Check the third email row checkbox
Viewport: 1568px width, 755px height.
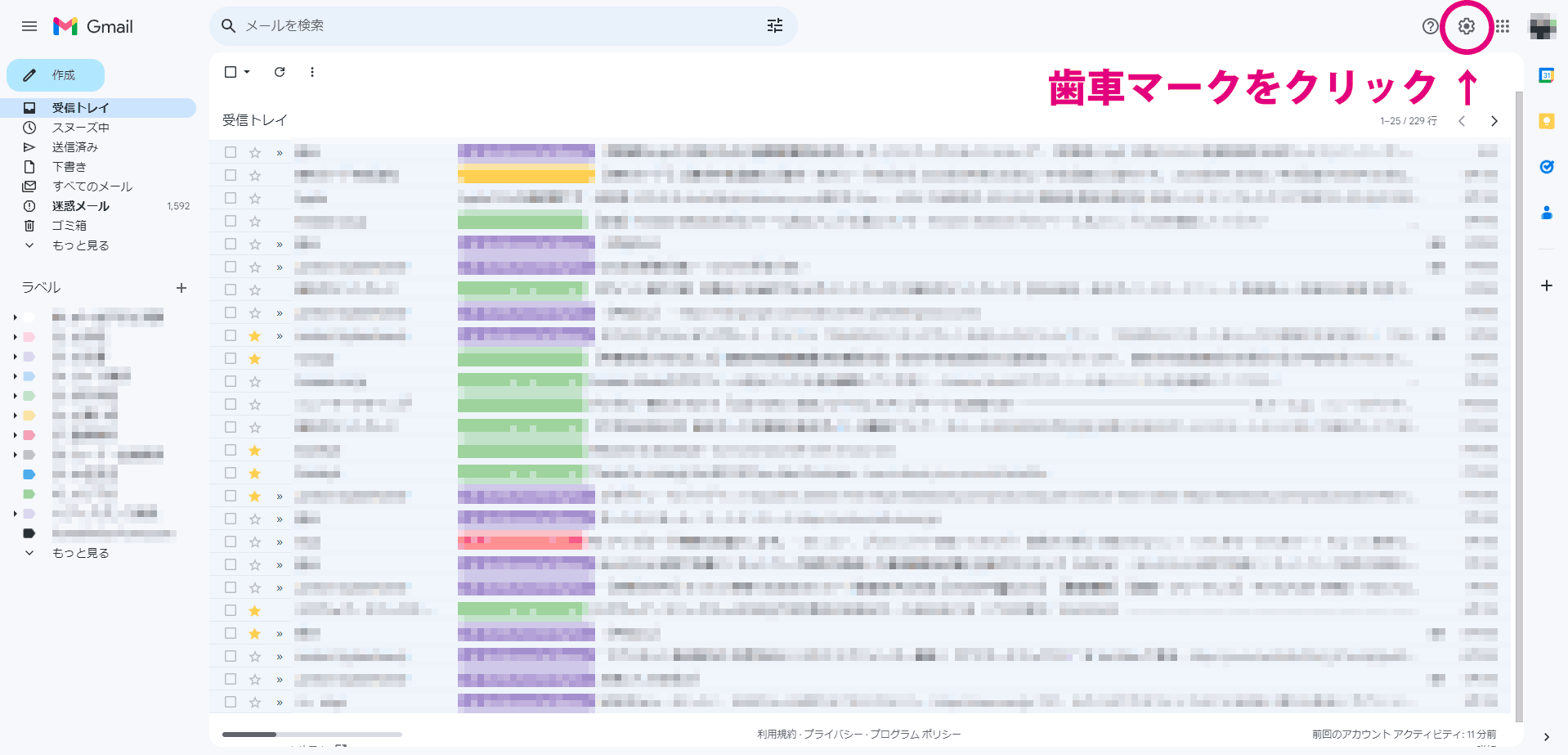click(231, 198)
